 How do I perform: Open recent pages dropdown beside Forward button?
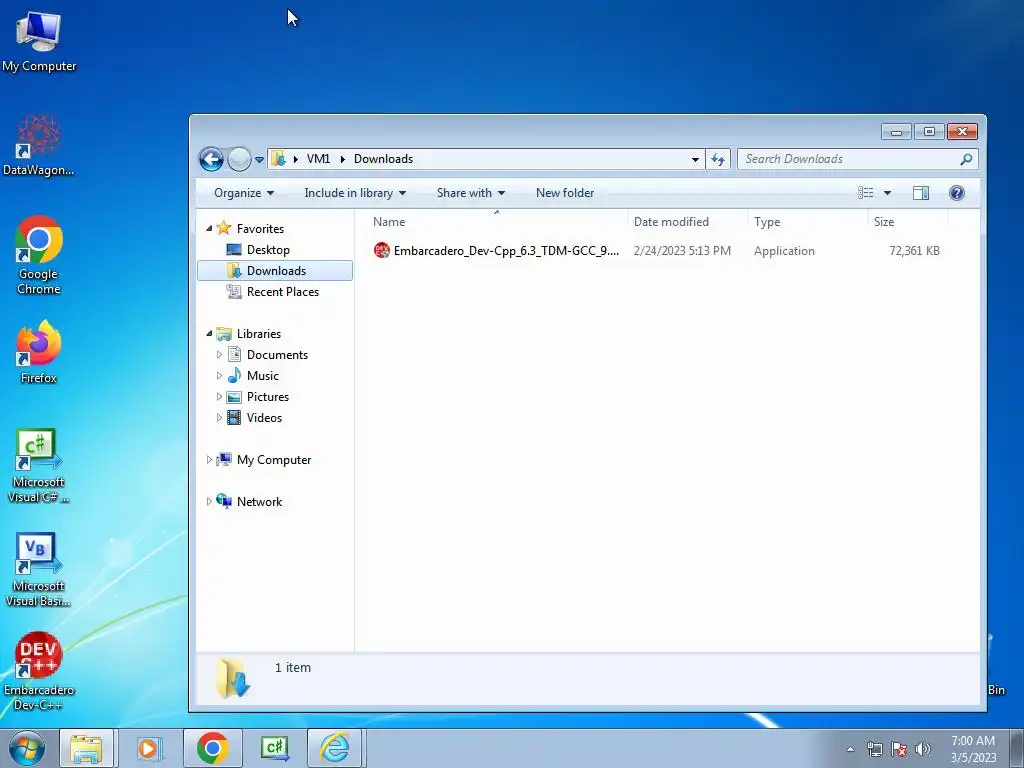(x=259, y=159)
